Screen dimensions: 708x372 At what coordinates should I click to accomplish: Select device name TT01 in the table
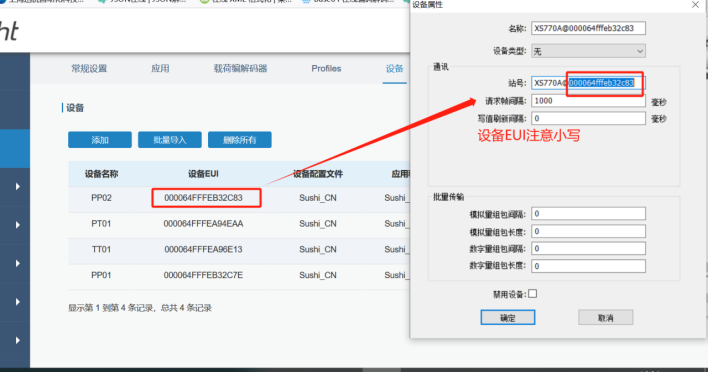(101, 249)
